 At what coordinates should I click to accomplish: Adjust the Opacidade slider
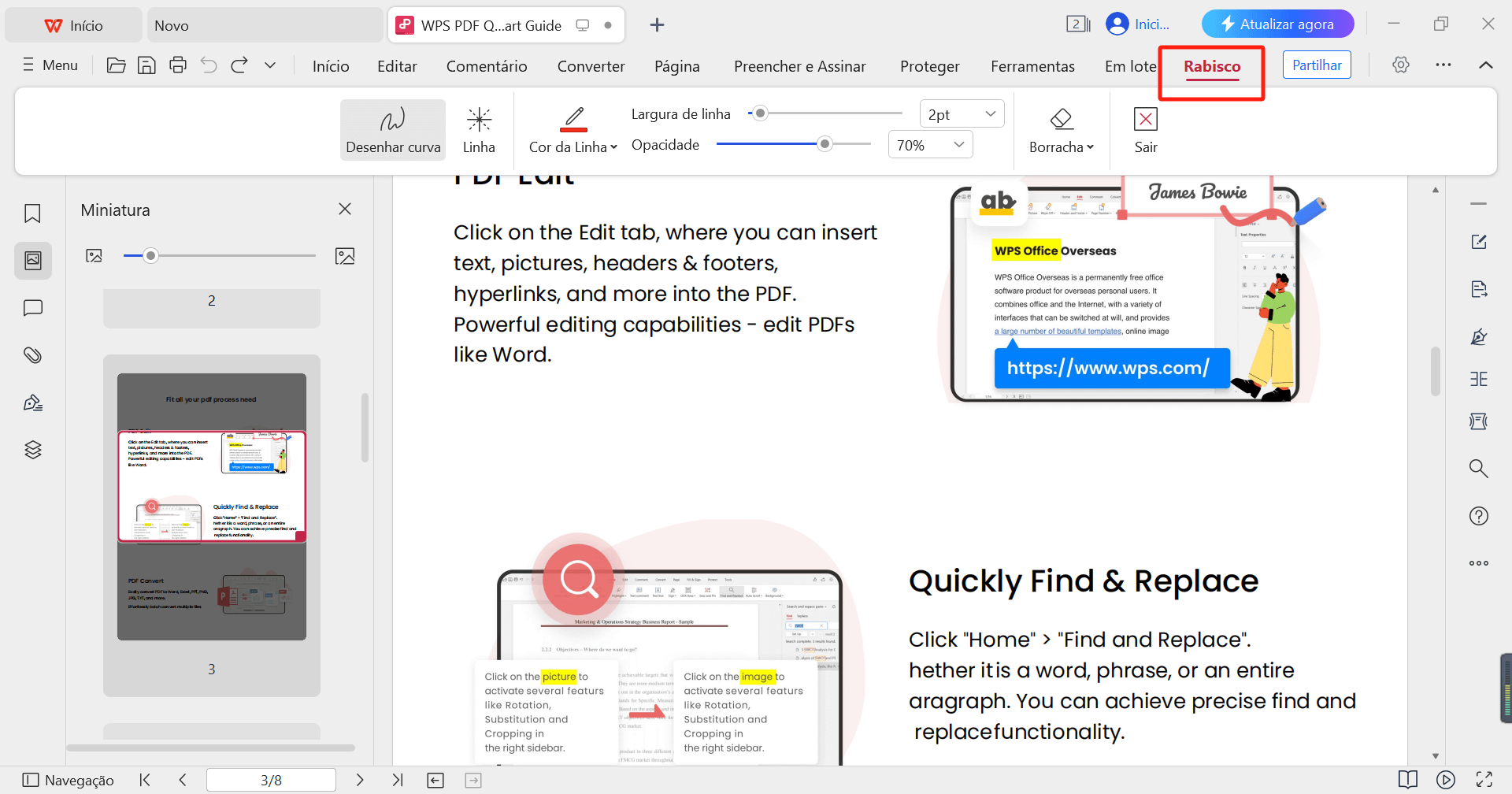coord(825,144)
